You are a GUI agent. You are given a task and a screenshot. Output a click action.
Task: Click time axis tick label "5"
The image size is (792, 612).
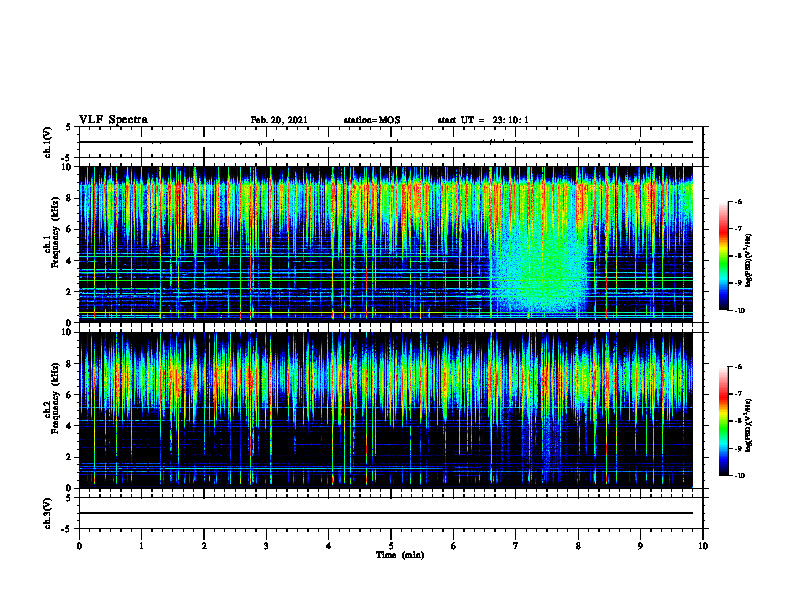(x=391, y=546)
